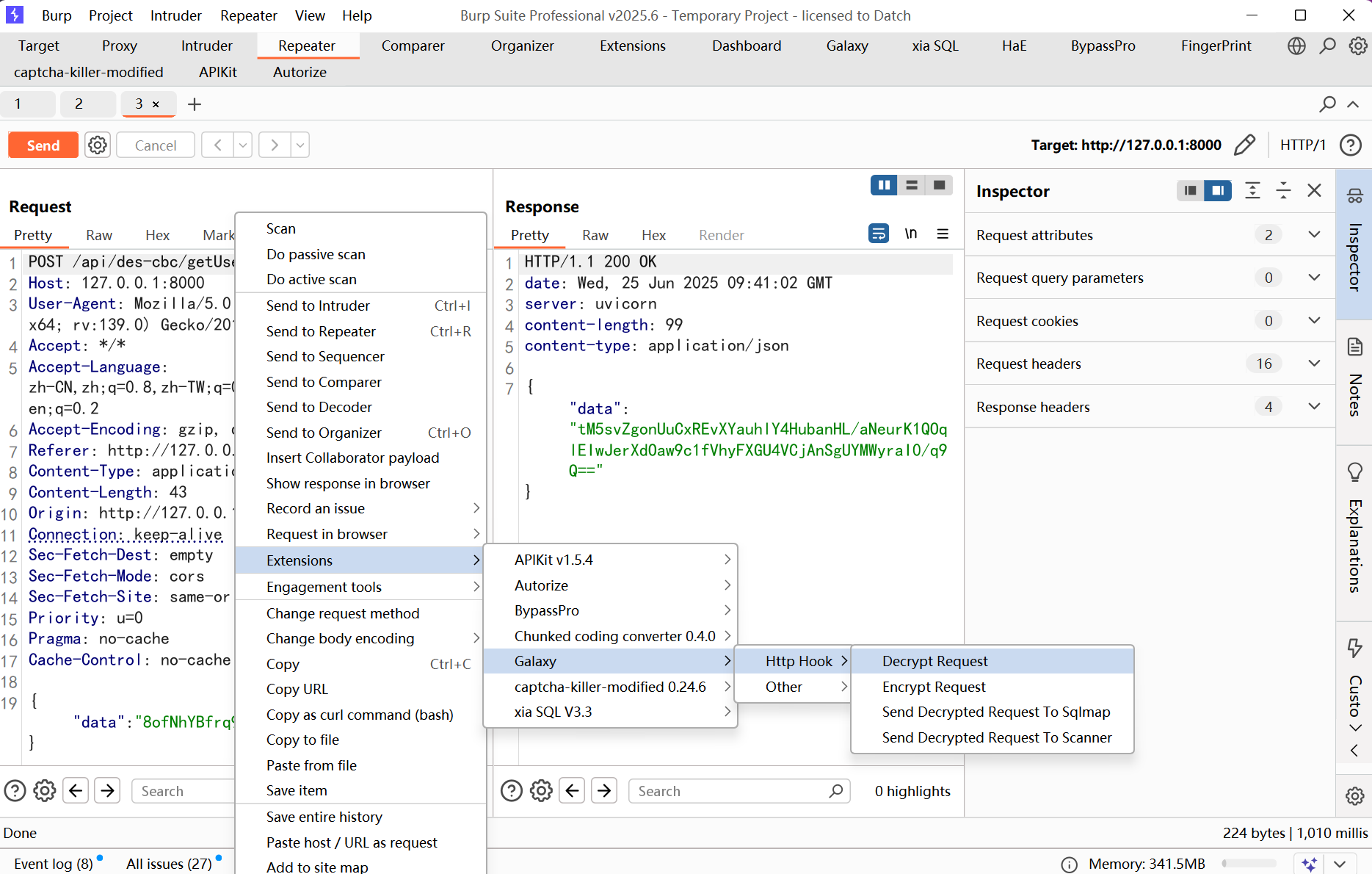Screen dimensions: 1372x874
Task: Open Notes side panel icon
Action: point(1355,347)
